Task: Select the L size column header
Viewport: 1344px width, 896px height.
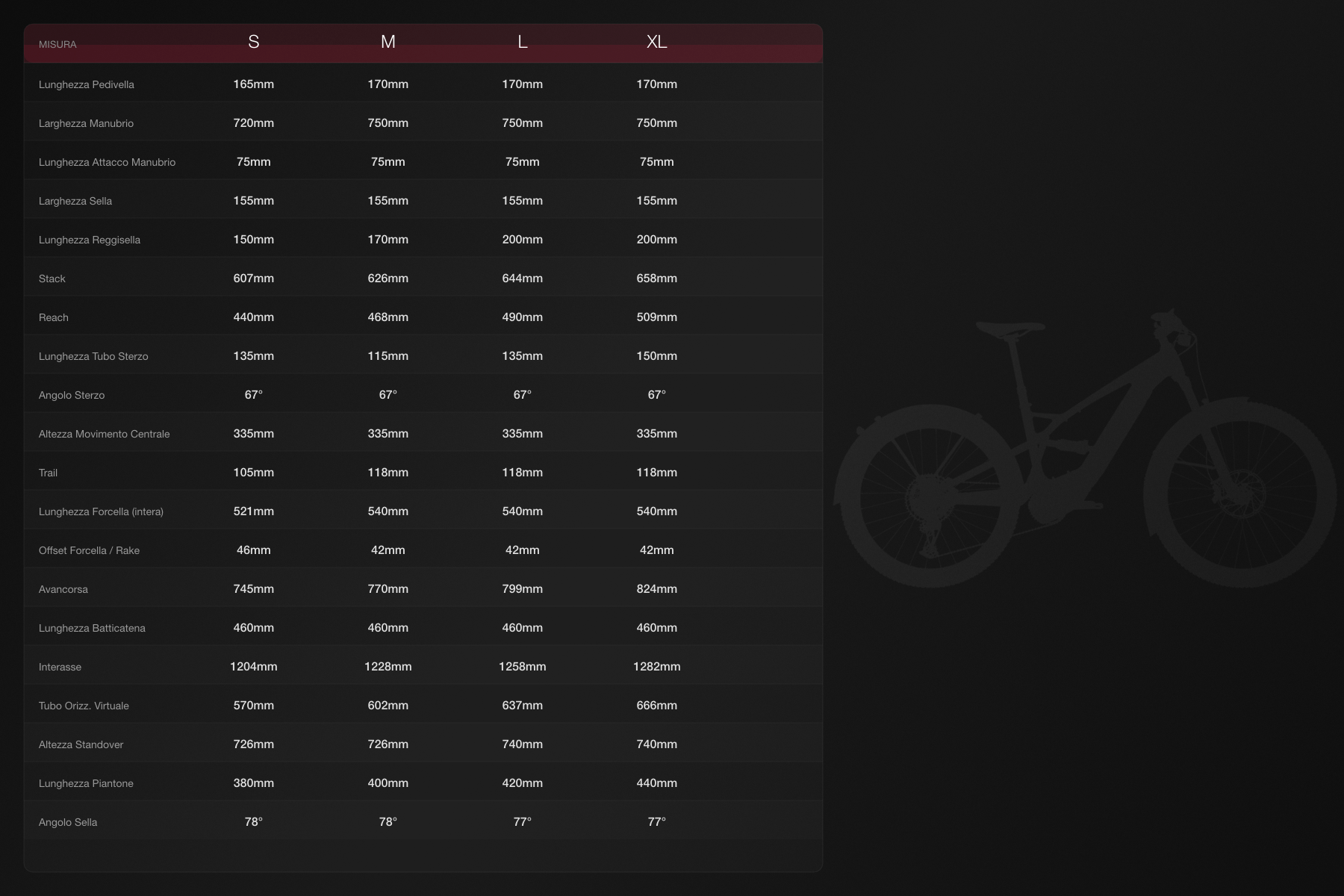Action: [x=522, y=43]
